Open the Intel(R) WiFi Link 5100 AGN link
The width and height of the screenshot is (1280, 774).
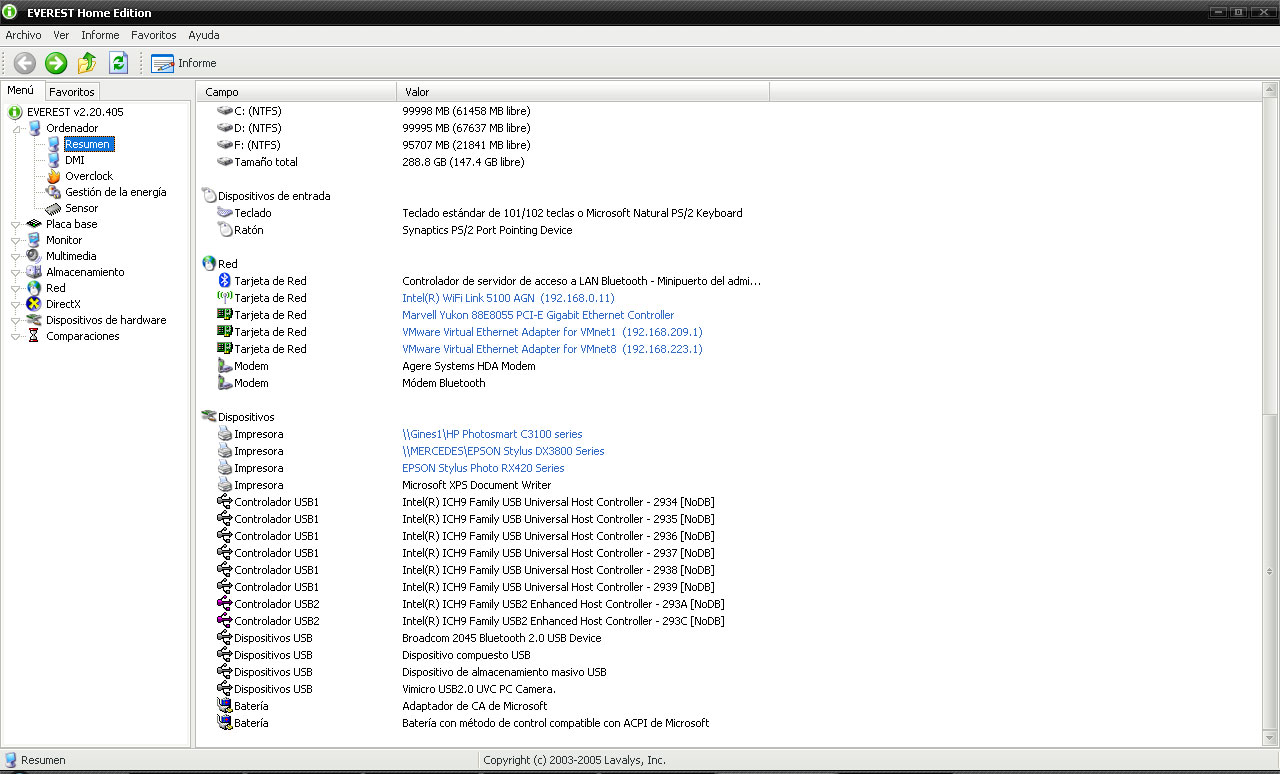tap(508, 298)
